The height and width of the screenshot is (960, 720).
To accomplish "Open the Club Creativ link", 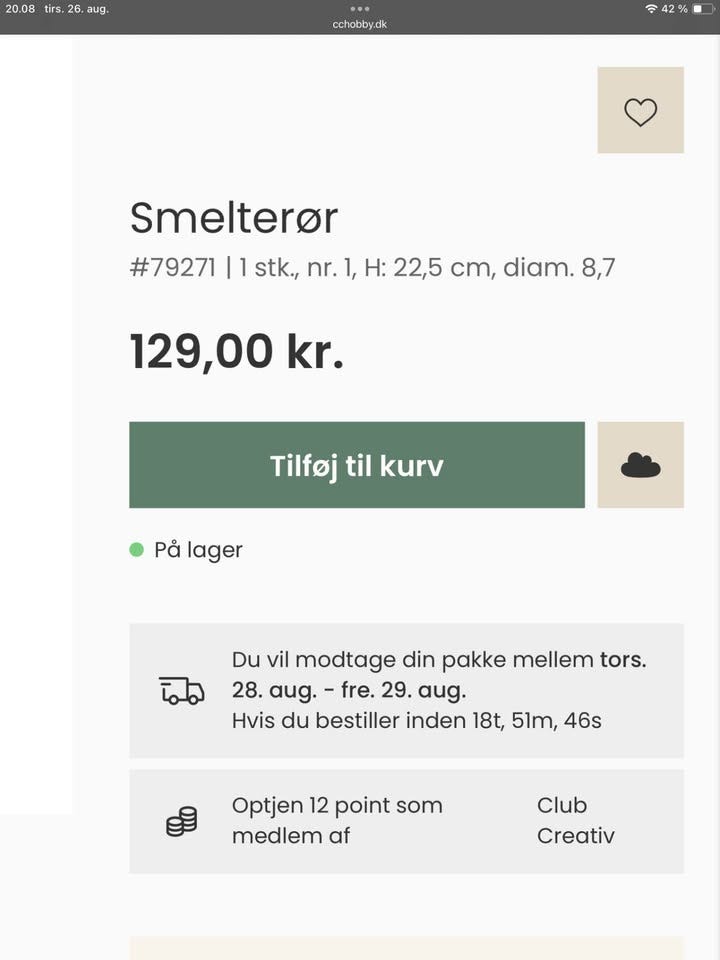I will pos(575,820).
